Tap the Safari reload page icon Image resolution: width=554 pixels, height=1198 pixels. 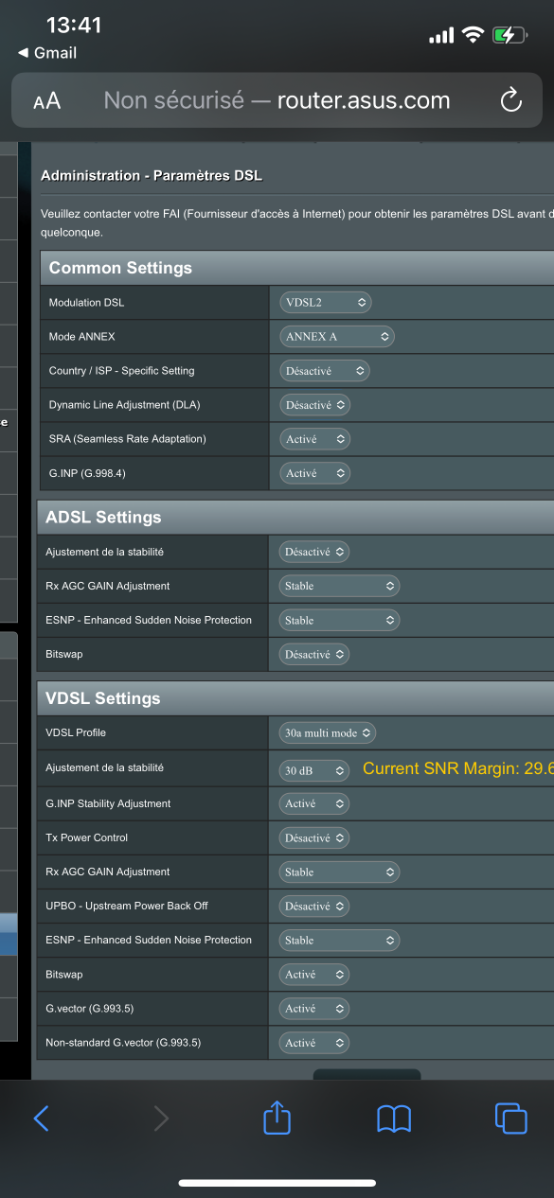510,100
